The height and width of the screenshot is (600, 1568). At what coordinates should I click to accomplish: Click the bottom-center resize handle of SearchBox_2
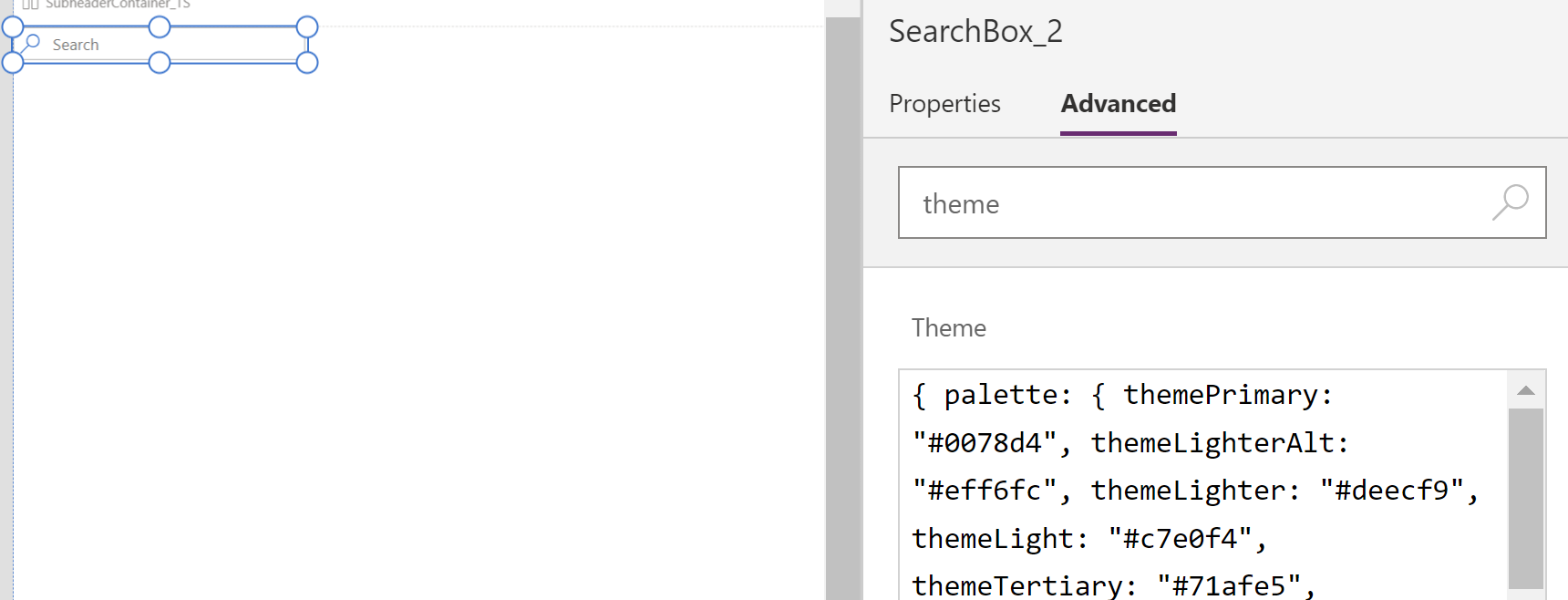tap(160, 64)
